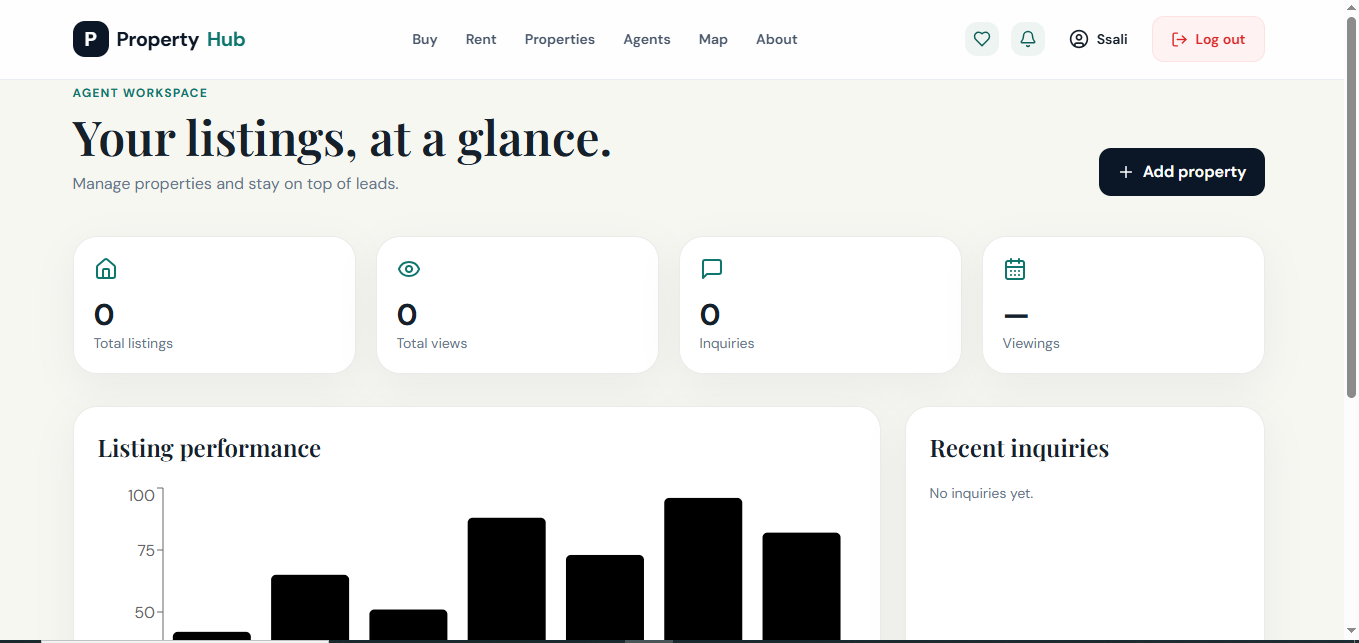Click the shortest bar in the chart

[x=212, y=636]
